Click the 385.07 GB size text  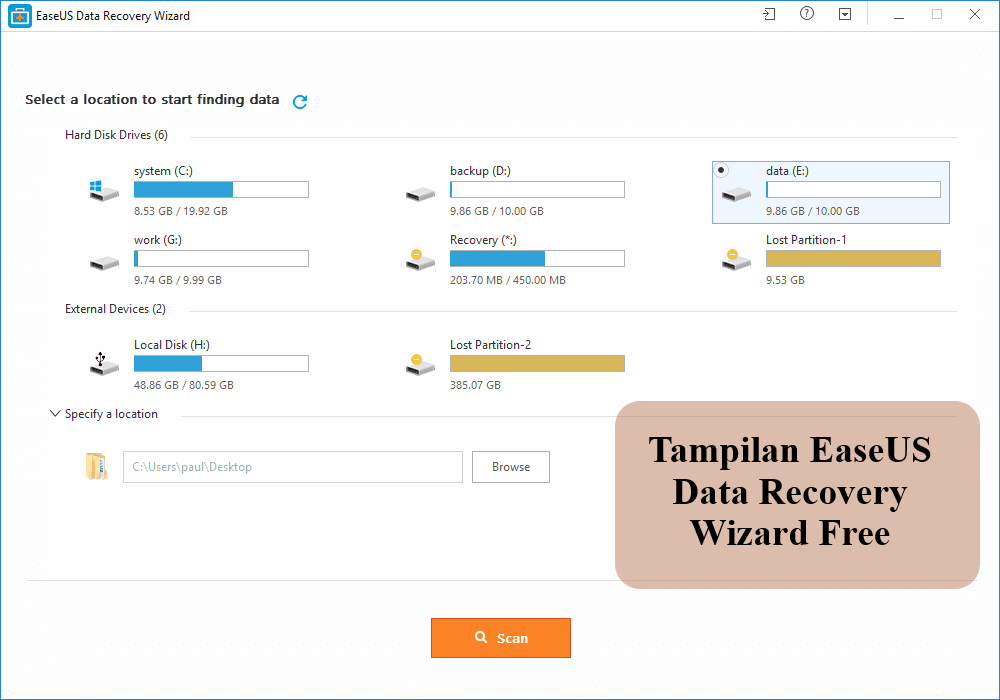(x=475, y=385)
